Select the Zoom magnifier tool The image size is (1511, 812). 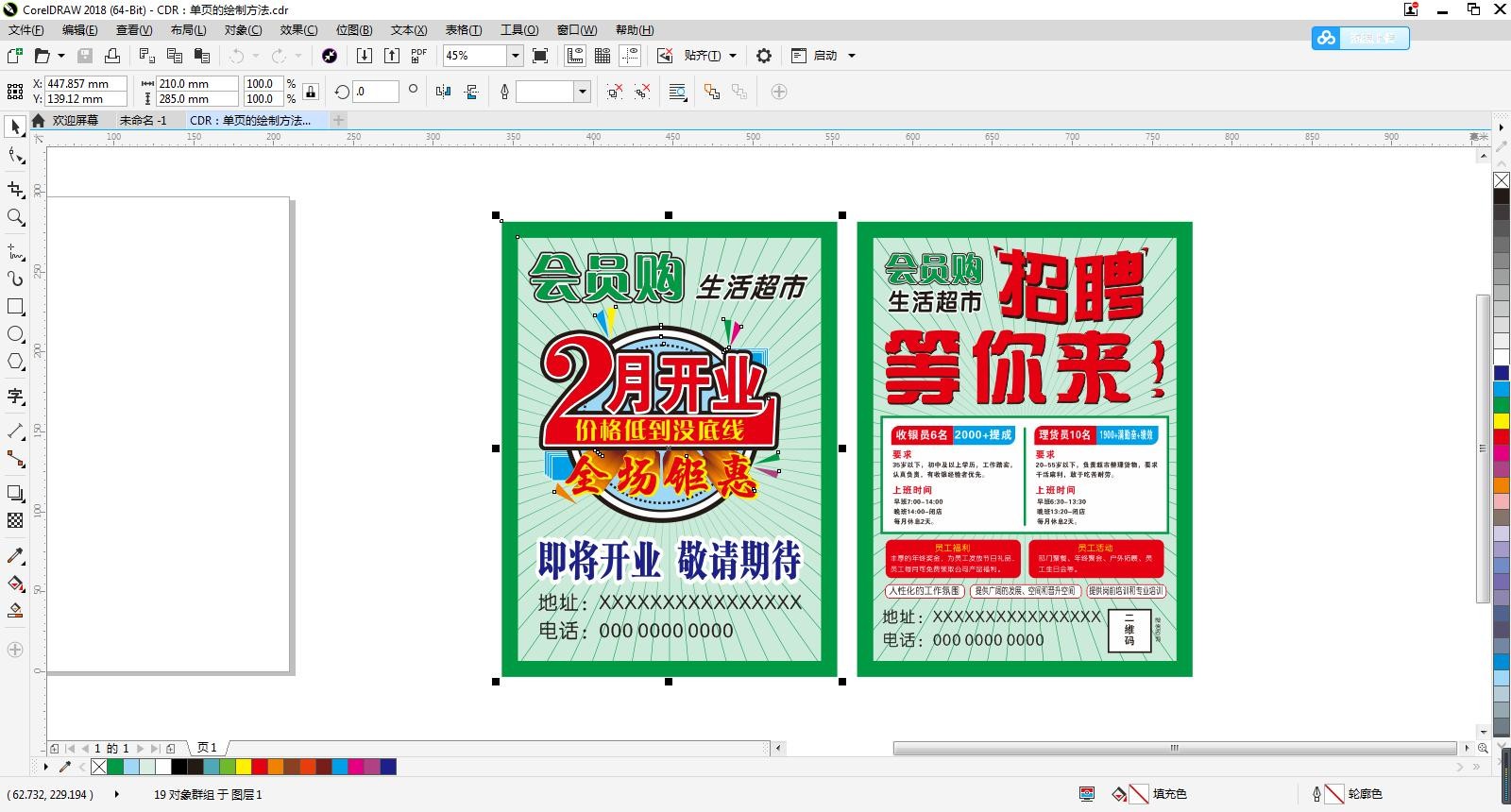click(15, 218)
